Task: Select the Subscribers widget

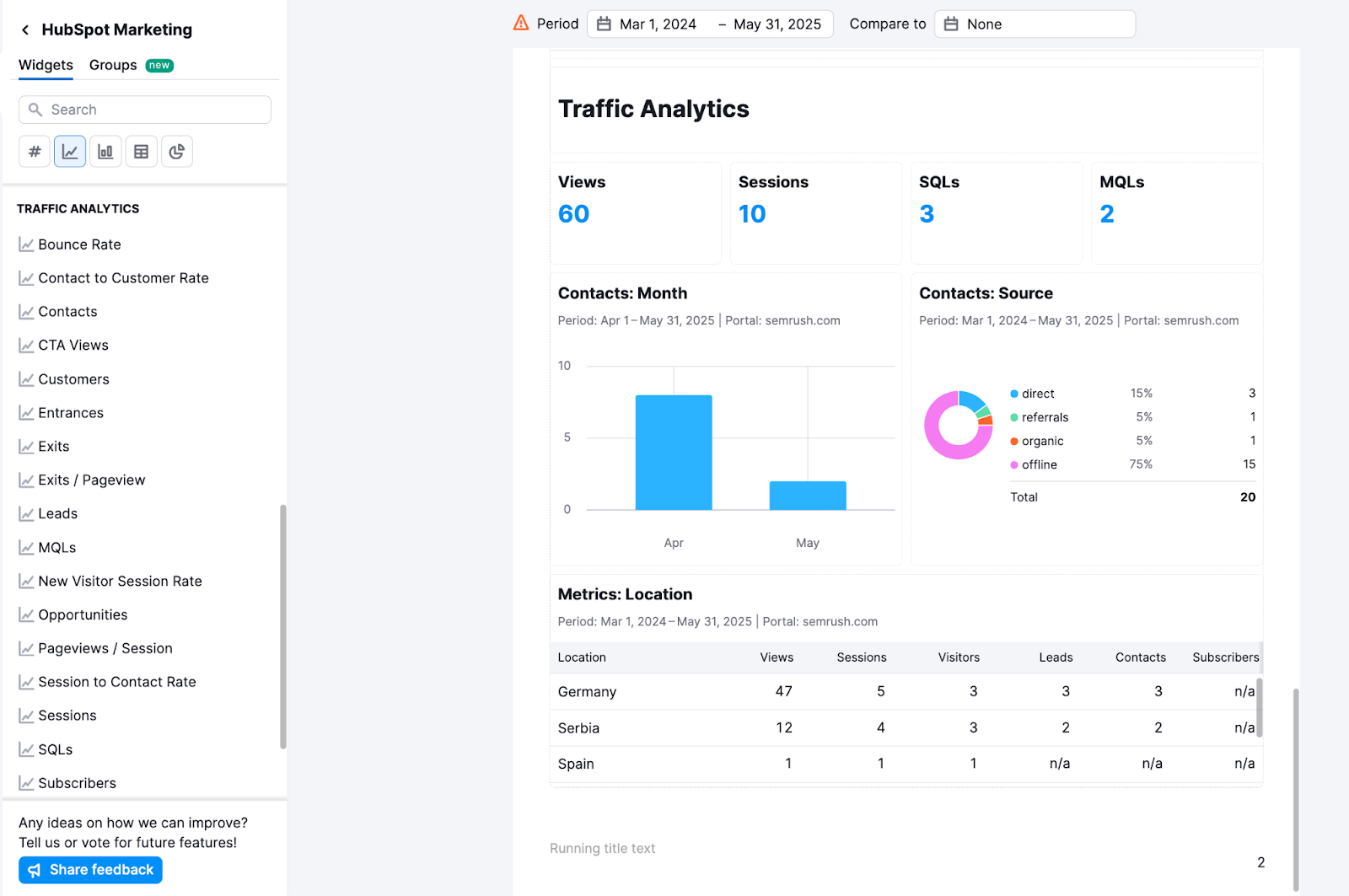Action: [x=77, y=783]
